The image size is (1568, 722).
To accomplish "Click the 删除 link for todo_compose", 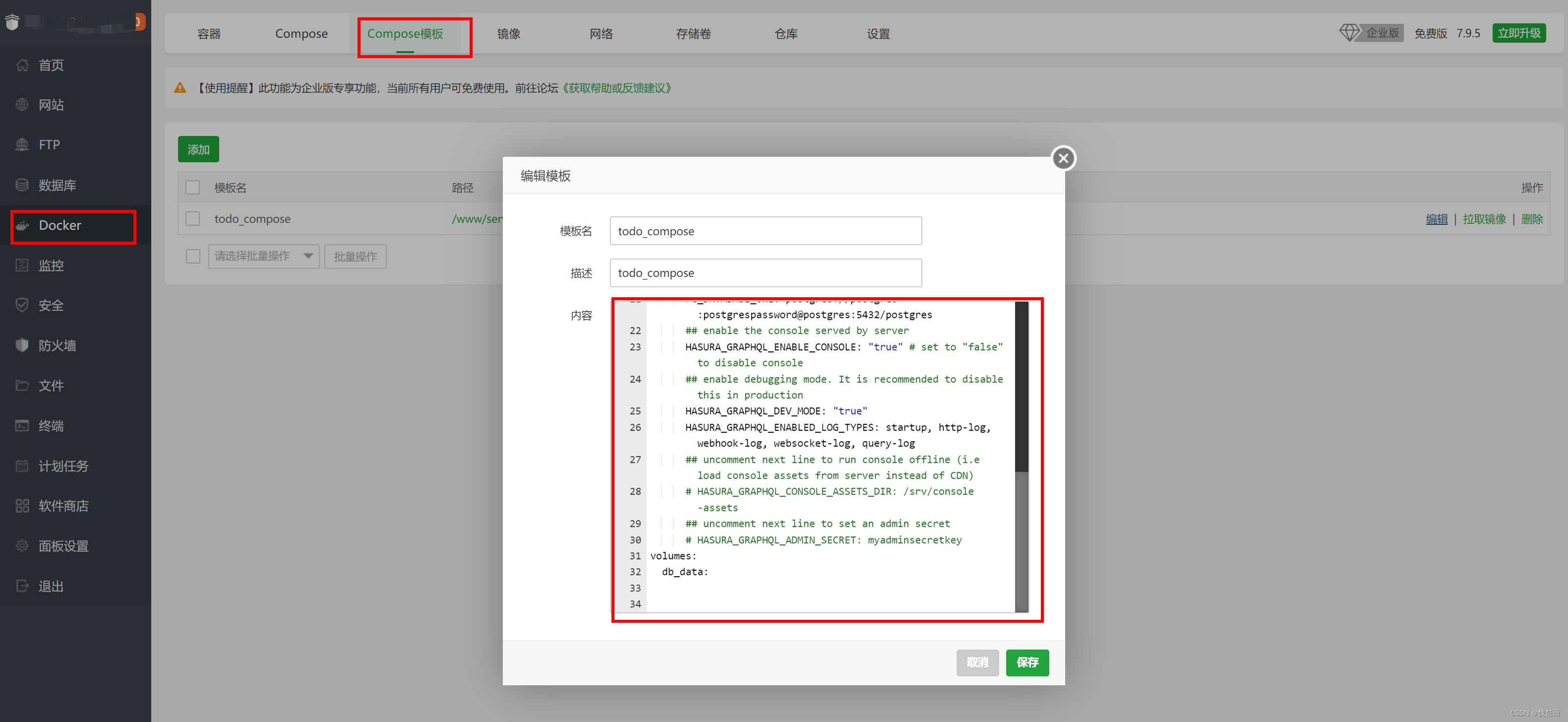I will [x=1532, y=219].
